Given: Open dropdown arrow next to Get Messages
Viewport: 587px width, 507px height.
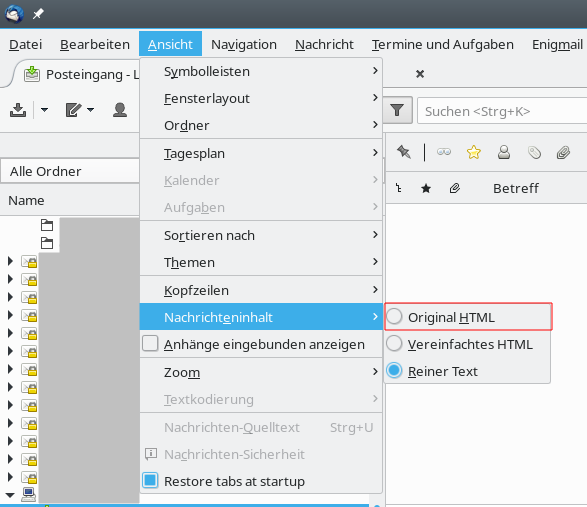Looking at the screenshot, I should [44, 110].
